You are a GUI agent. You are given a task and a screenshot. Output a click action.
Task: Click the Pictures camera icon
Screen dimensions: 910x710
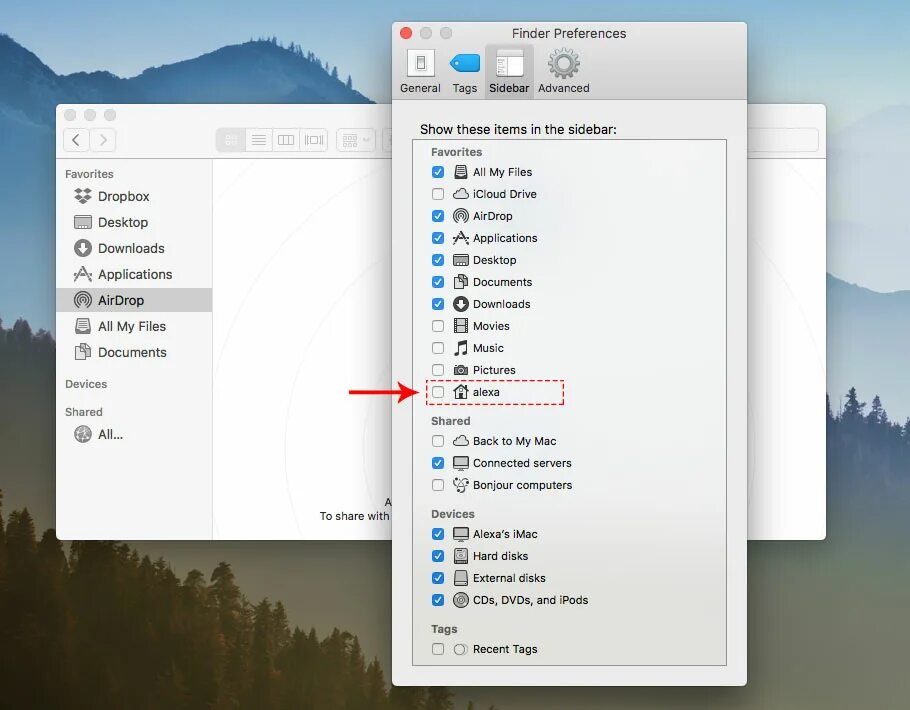pyautogui.click(x=461, y=370)
